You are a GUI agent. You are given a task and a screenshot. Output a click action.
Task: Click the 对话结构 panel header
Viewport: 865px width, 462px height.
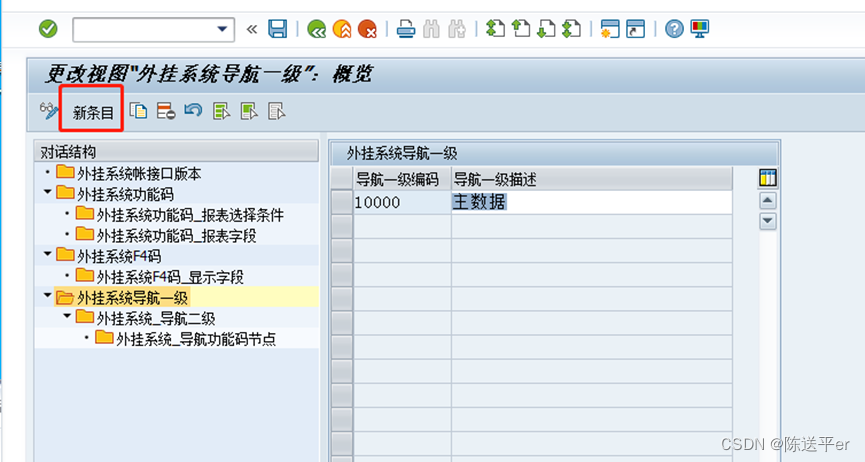(176, 152)
